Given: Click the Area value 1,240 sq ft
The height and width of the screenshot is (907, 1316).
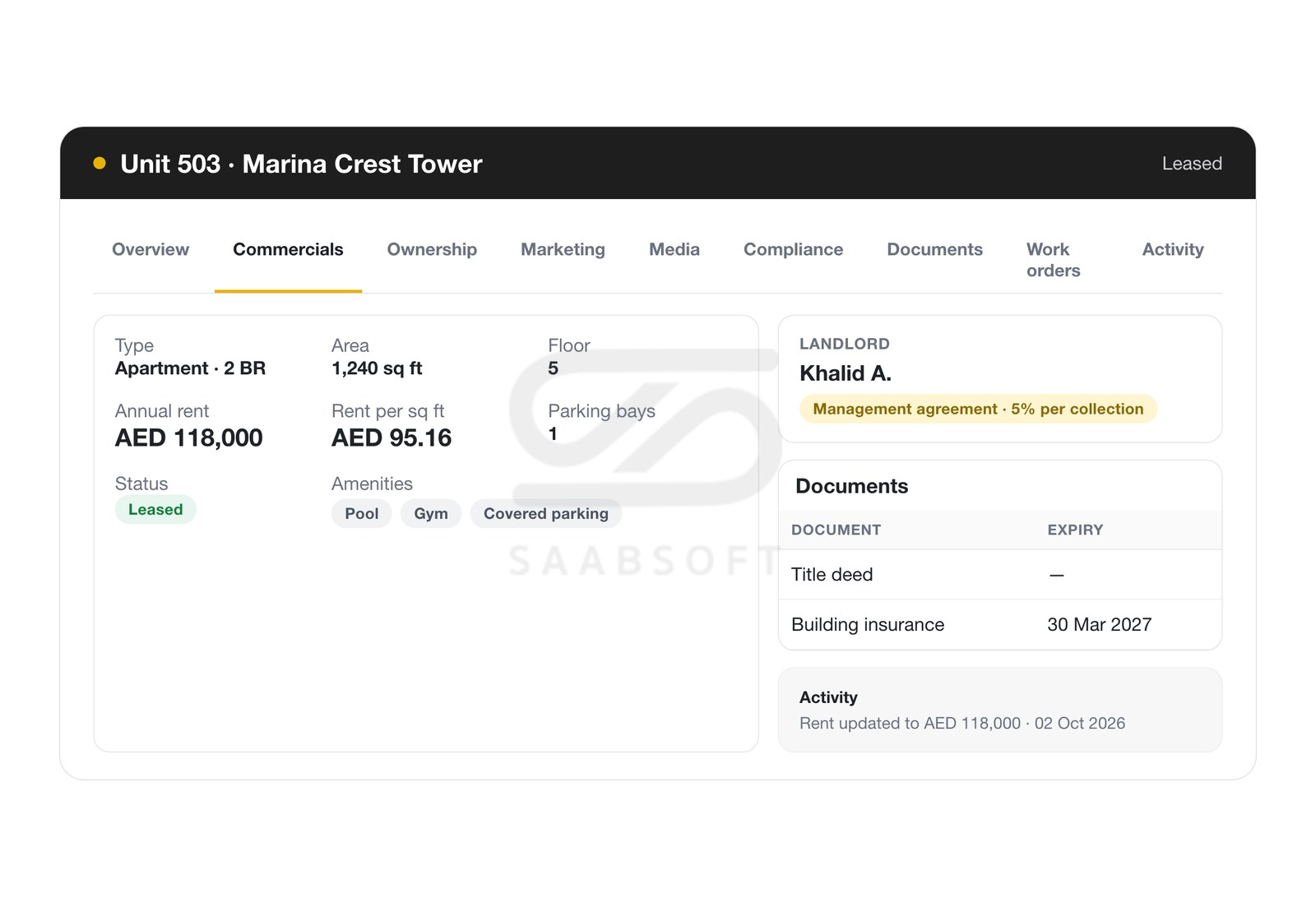Looking at the screenshot, I should pos(377,368).
